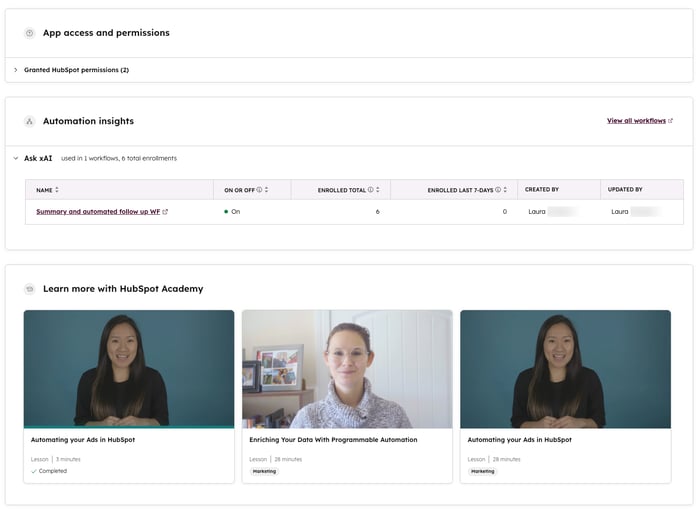This screenshot has width=700, height=511.
Task: Click the 'Lesson | 3 minutes' text on first card
Action: (55, 460)
